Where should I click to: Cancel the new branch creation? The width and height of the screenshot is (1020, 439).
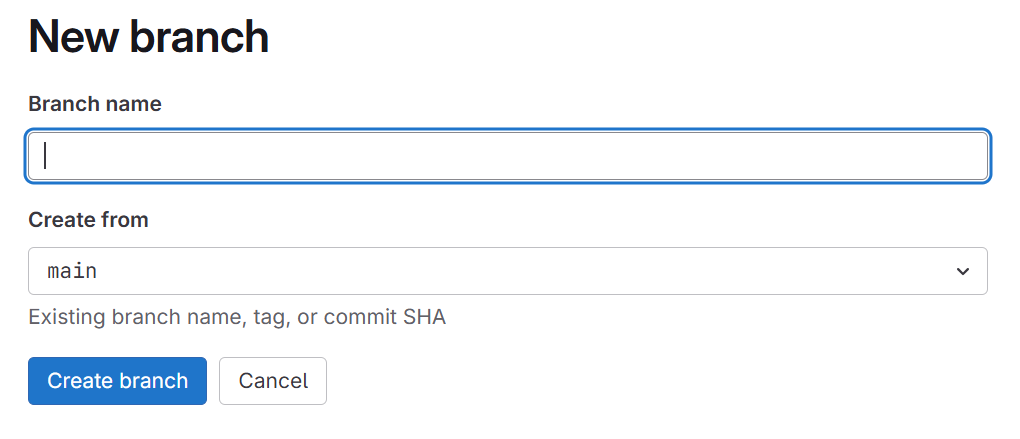273,380
